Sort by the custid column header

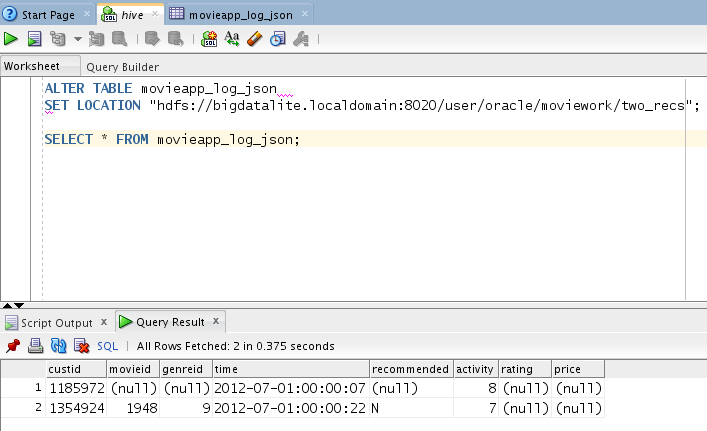(76, 369)
